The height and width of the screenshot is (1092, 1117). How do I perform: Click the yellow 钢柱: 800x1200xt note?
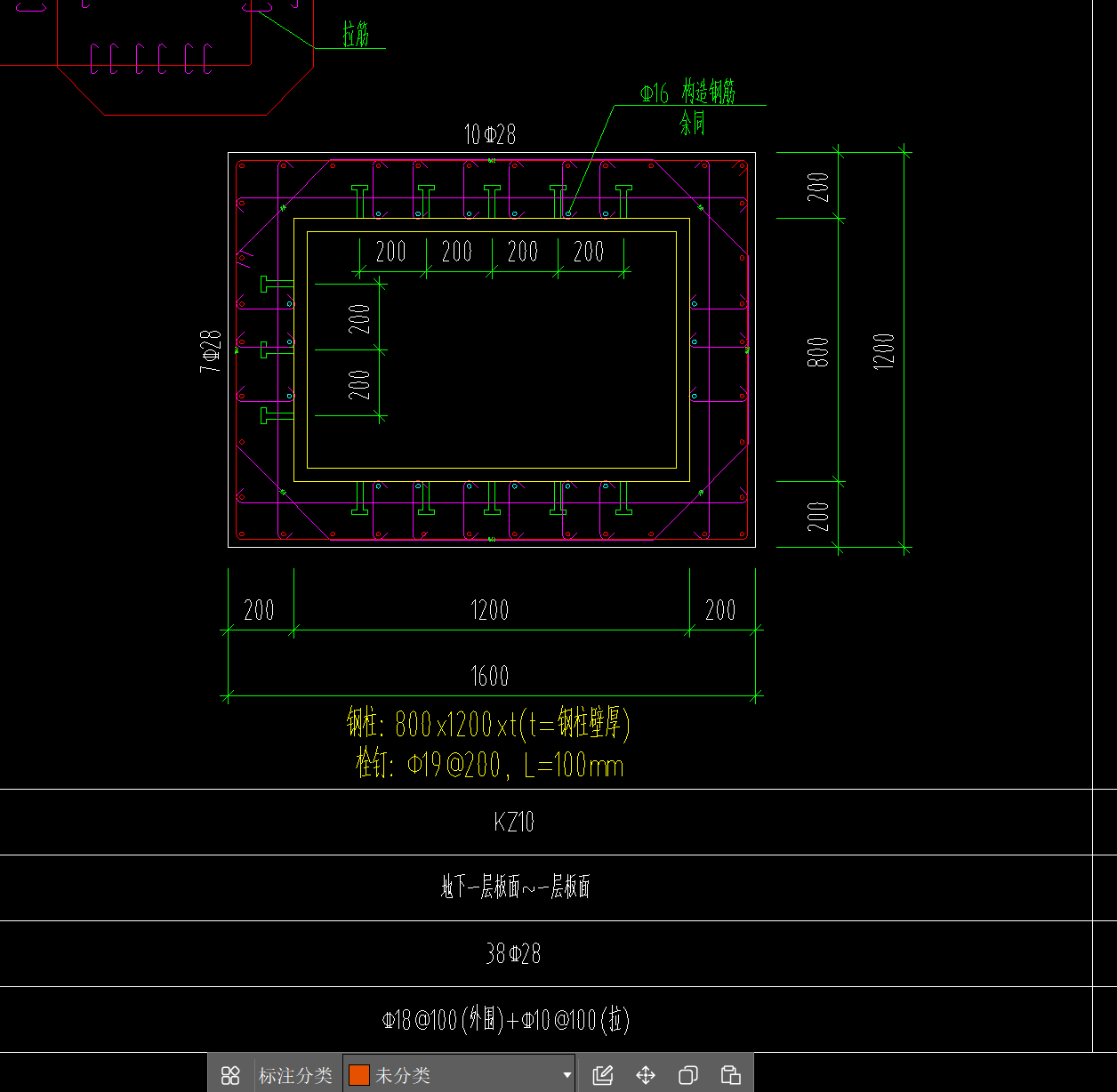tap(488, 724)
